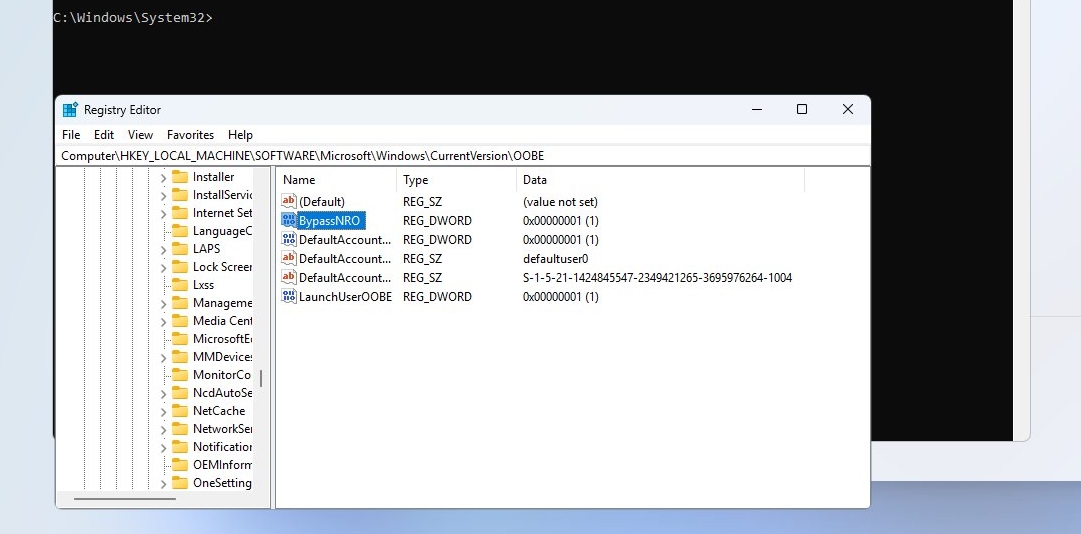
Task: Select the (Default) string value icon
Action: click(x=289, y=202)
